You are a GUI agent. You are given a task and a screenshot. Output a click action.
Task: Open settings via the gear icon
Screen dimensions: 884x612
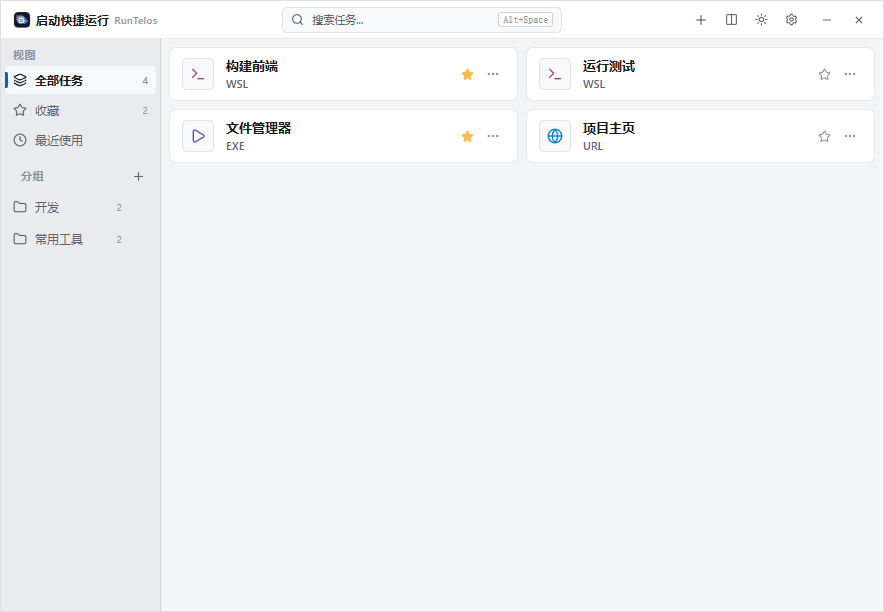pos(792,20)
